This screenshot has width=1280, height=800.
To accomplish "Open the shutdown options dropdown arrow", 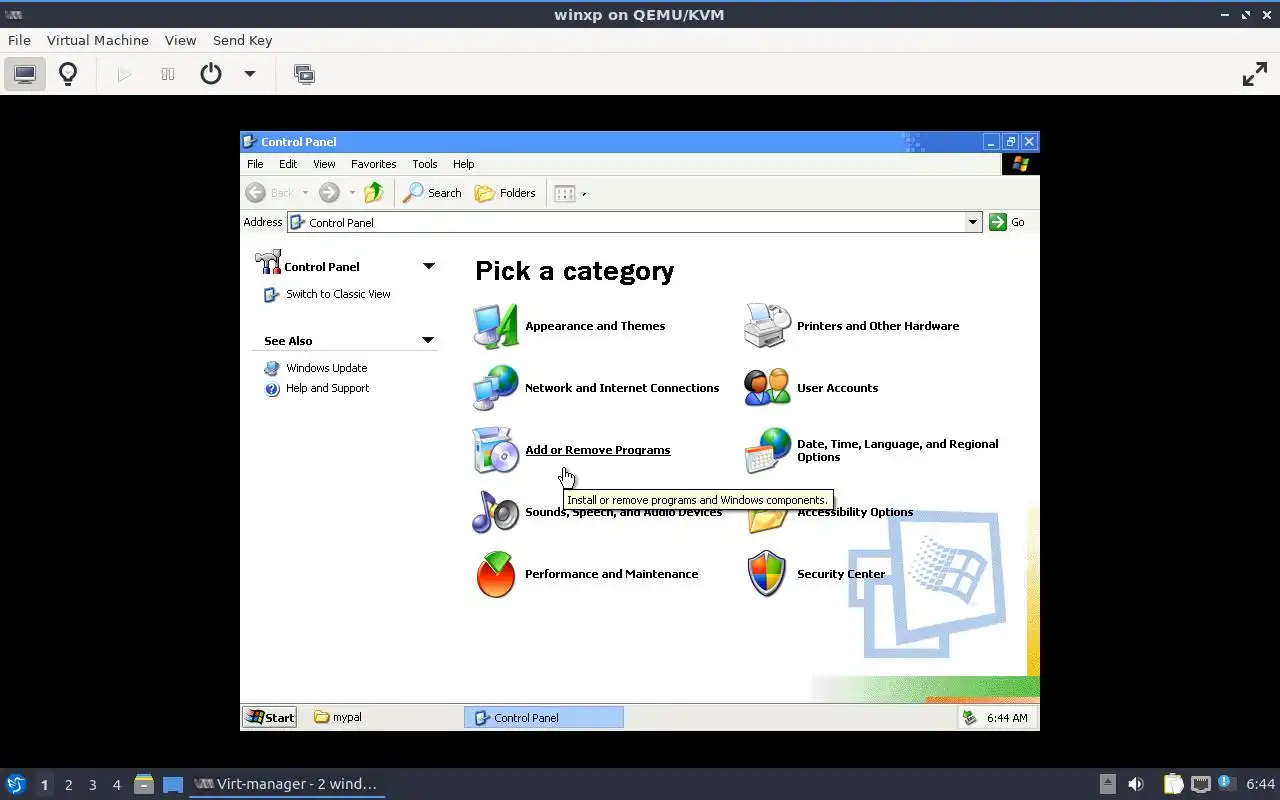I will [x=250, y=74].
